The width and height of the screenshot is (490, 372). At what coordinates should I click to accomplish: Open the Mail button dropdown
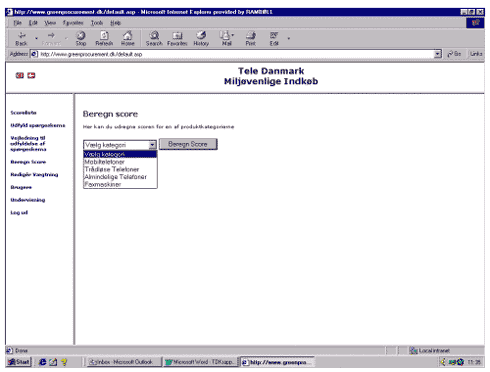pos(233,35)
